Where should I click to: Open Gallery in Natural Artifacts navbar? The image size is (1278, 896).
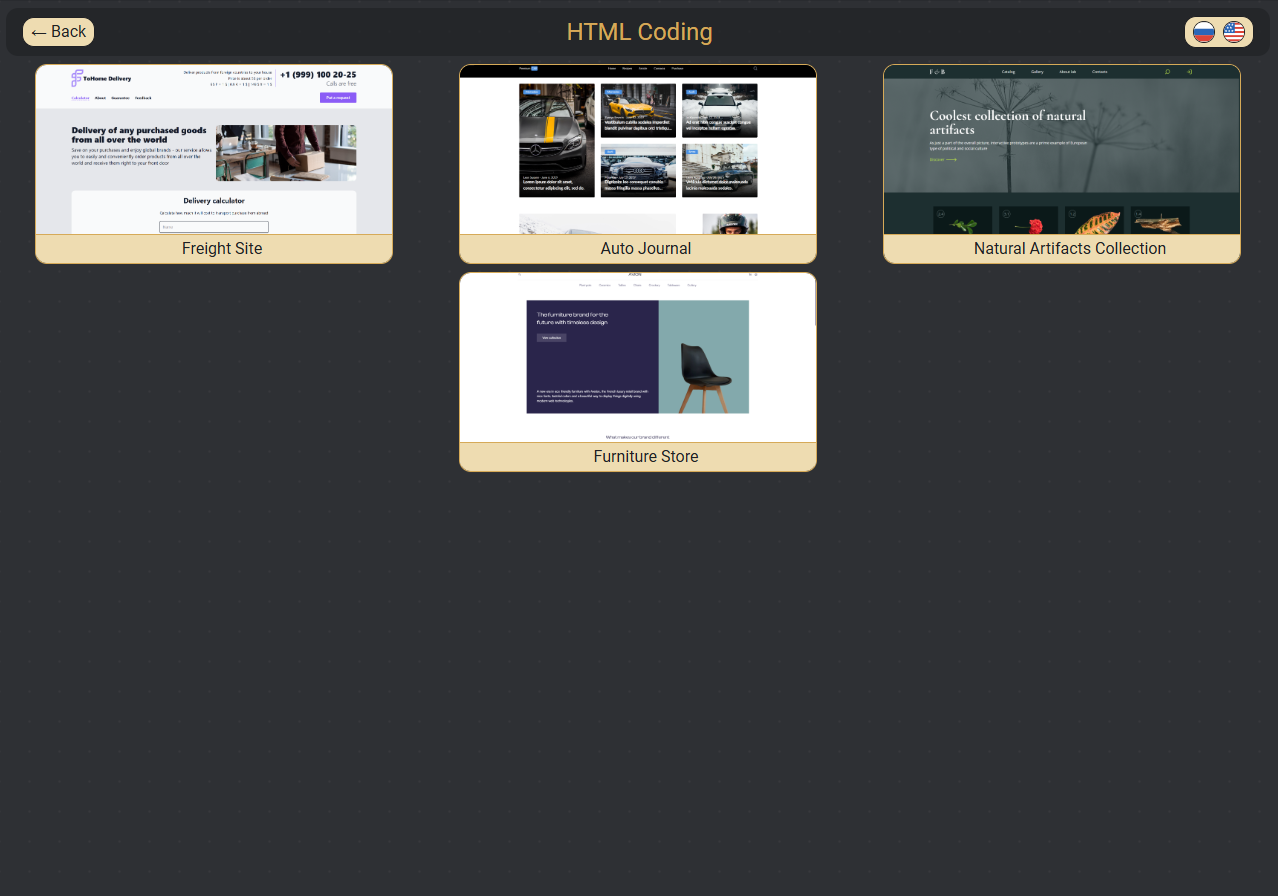point(1038,72)
